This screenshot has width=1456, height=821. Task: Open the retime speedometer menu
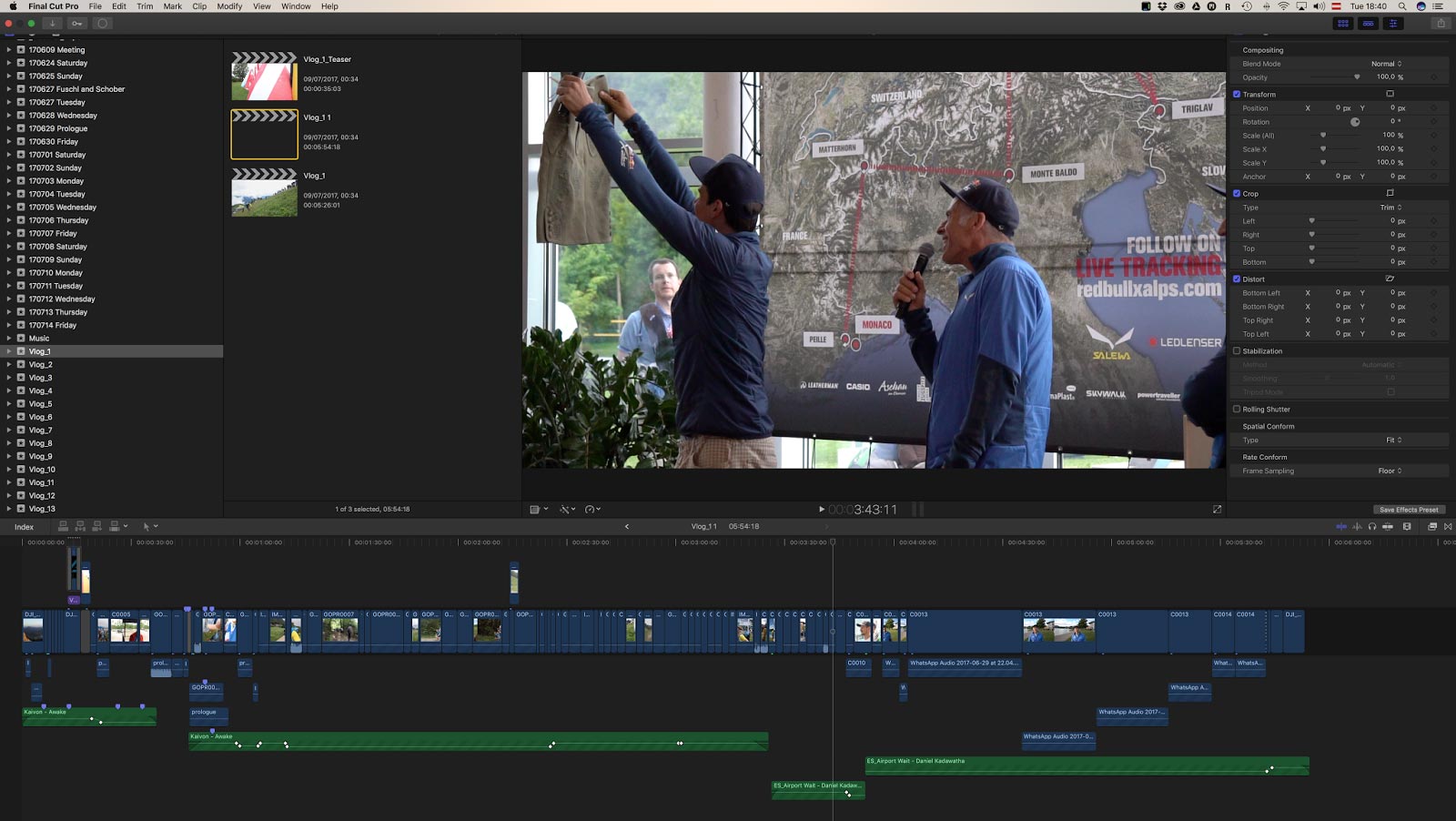point(592,510)
